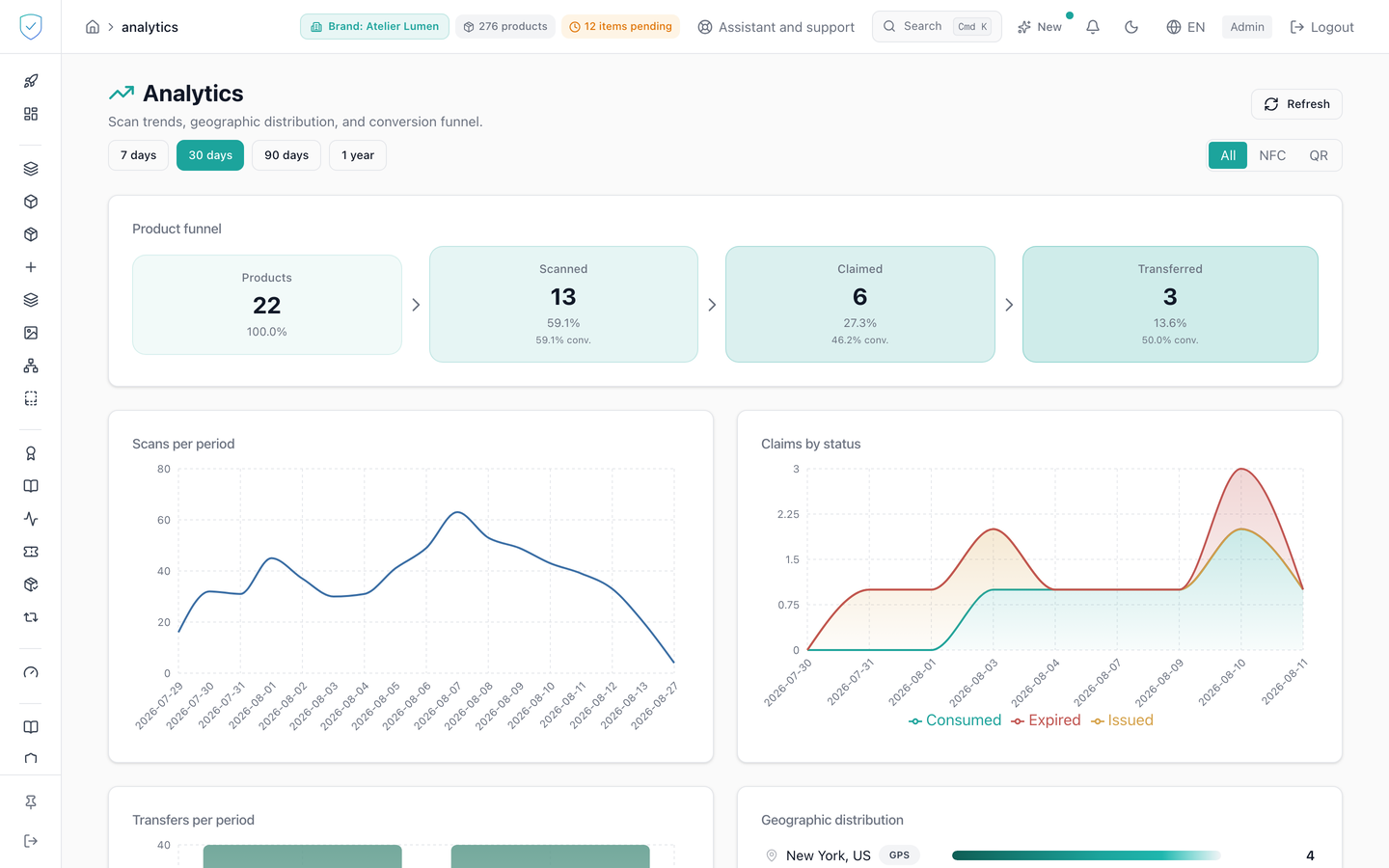Image resolution: width=1389 pixels, height=868 pixels.
Task: Click the dashed square sidebar icon
Action: pyautogui.click(x=31, y=398)
